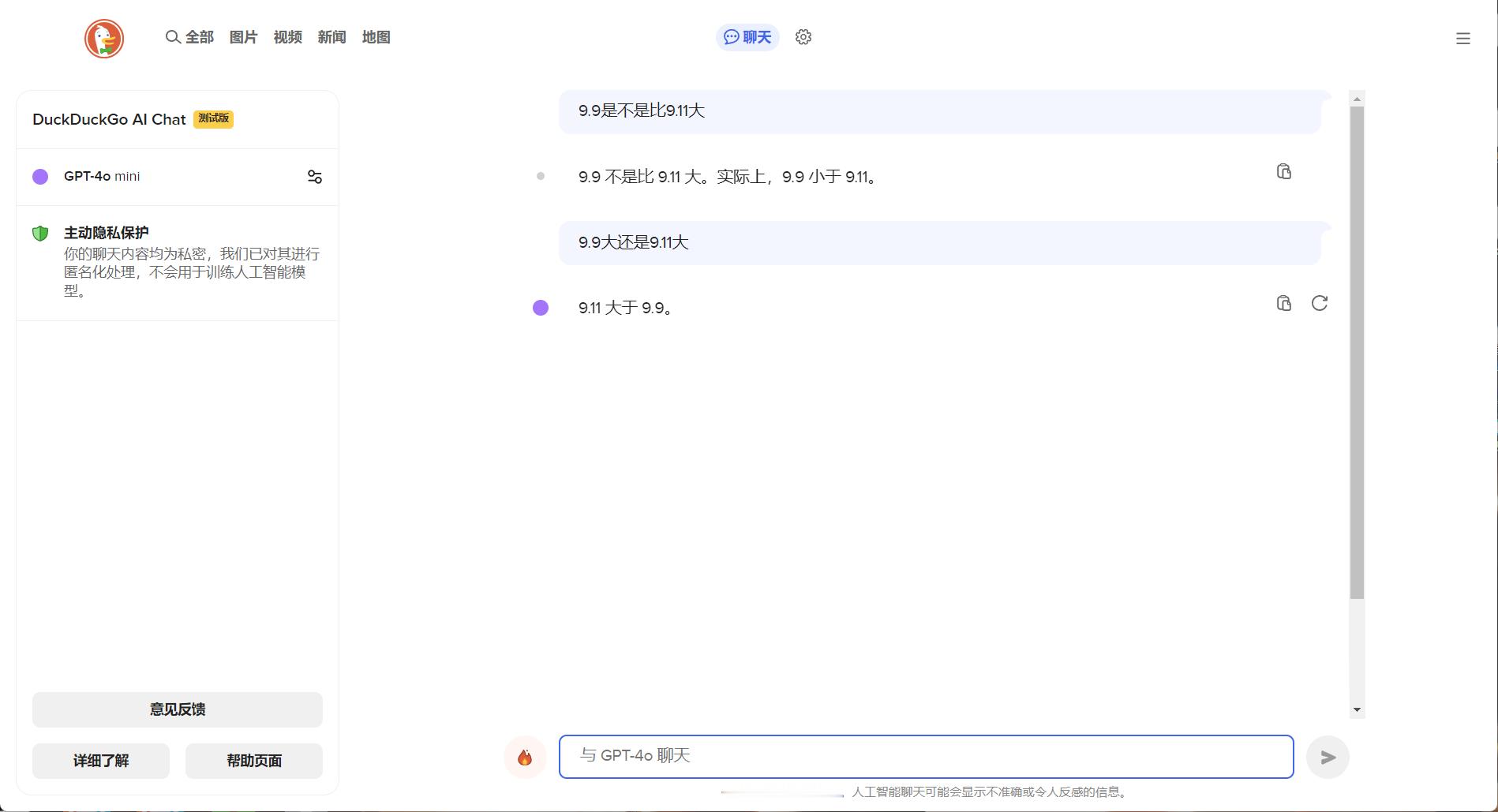Click the fire button to clear chat

click(525, 758)
